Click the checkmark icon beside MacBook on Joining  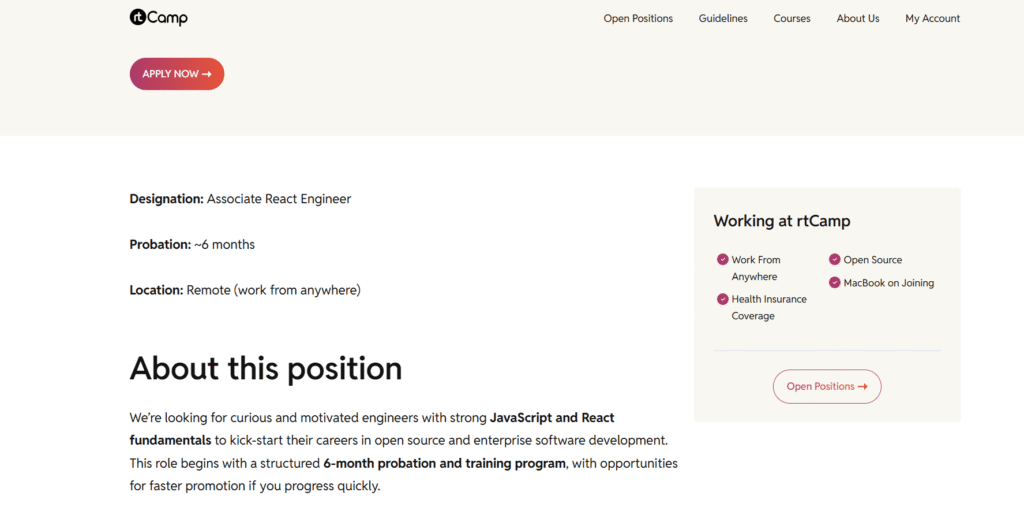pyautogui.click(x=835, y=283)
